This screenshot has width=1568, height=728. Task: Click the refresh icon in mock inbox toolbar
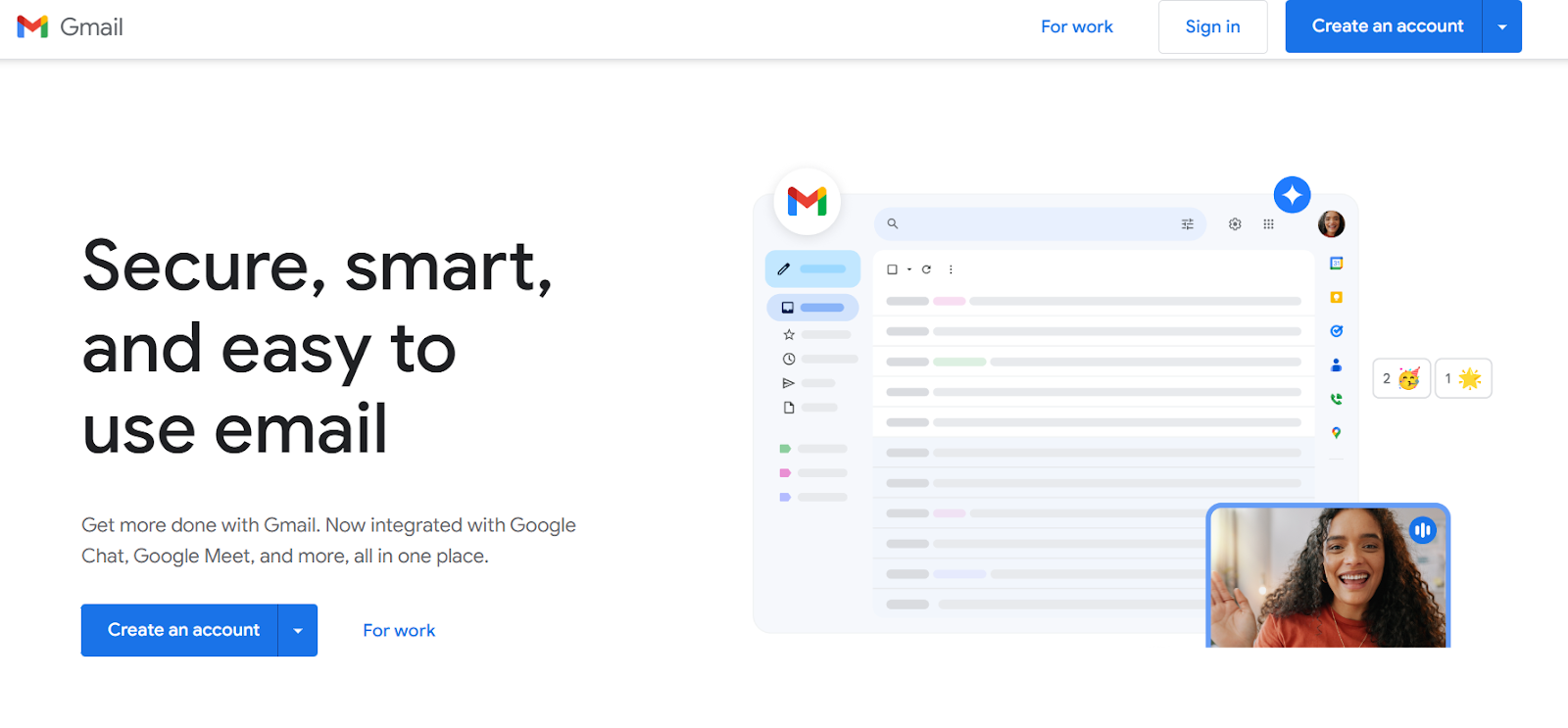(x=926, y=269)
